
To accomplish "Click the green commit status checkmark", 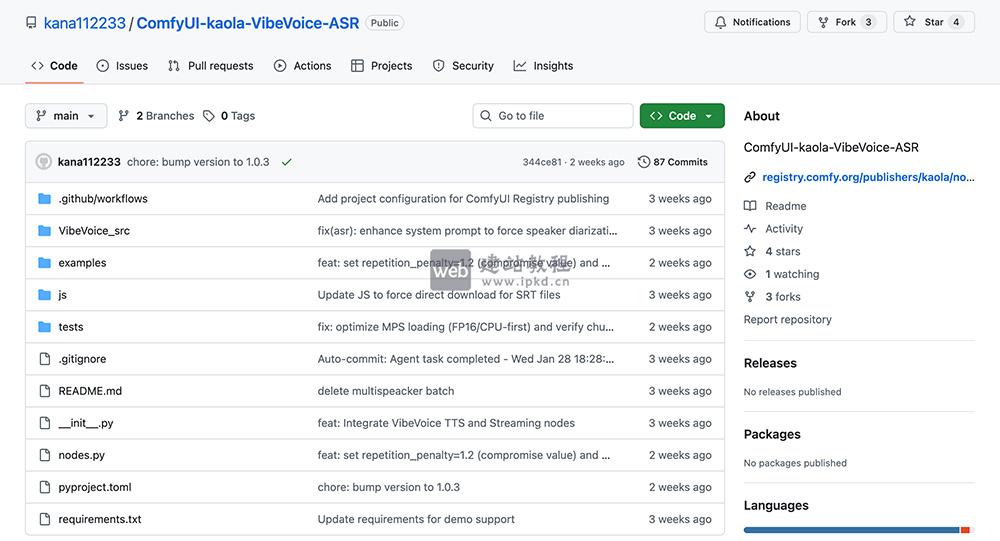I will tap(286, 162).
